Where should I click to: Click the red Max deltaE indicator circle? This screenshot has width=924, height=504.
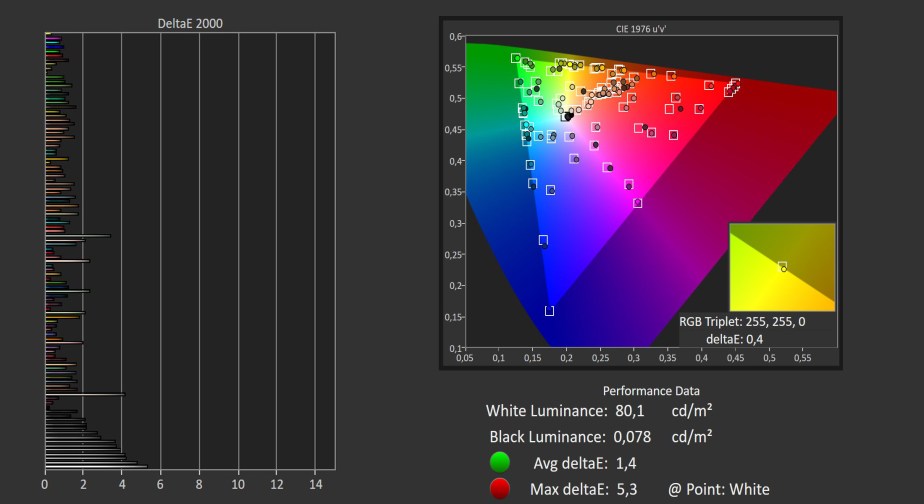[500, 489]
